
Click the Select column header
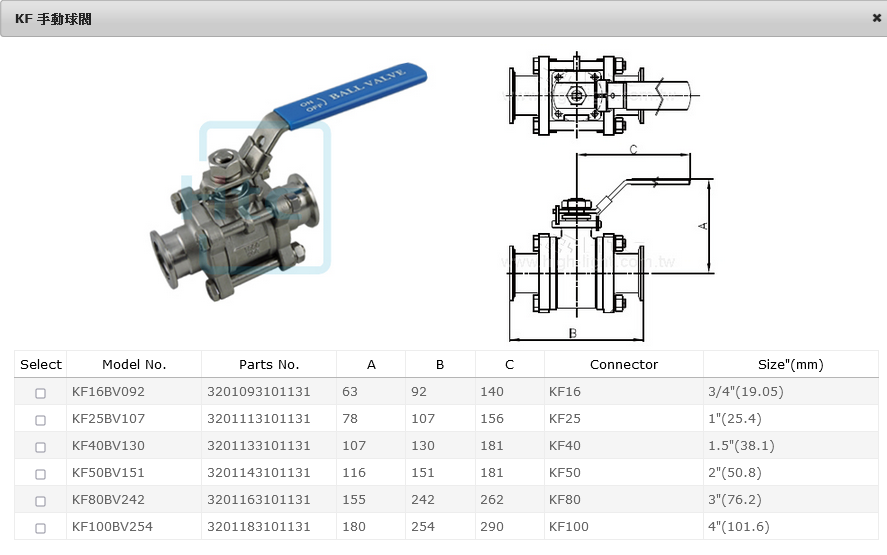pos(41,365)
